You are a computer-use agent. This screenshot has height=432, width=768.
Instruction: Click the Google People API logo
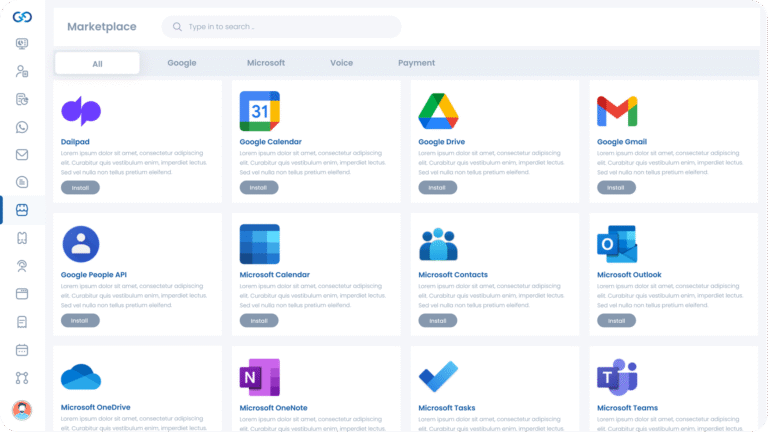81,244
